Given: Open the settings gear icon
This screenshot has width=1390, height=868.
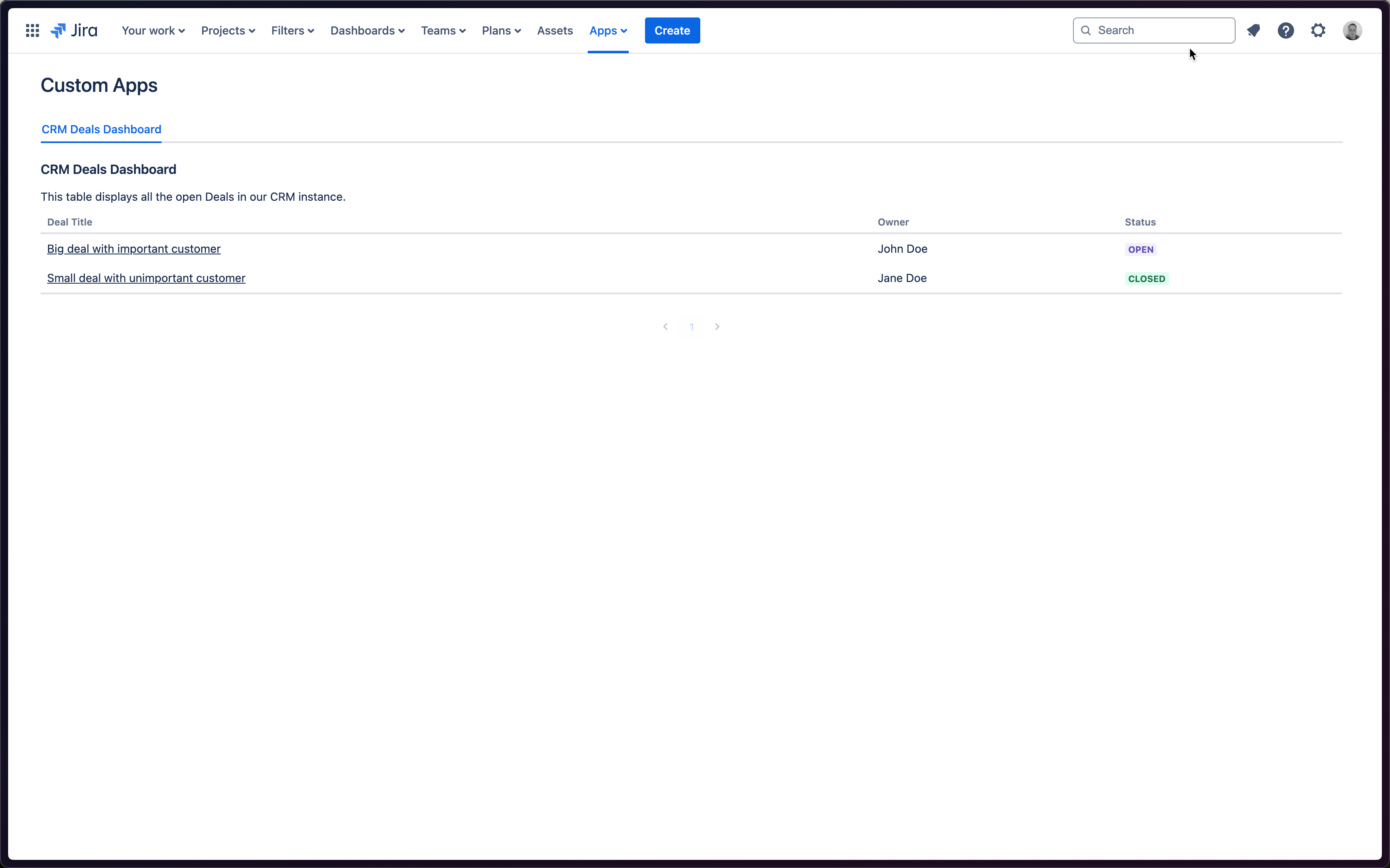Looking at the screenshot, I should [1318, 30].
